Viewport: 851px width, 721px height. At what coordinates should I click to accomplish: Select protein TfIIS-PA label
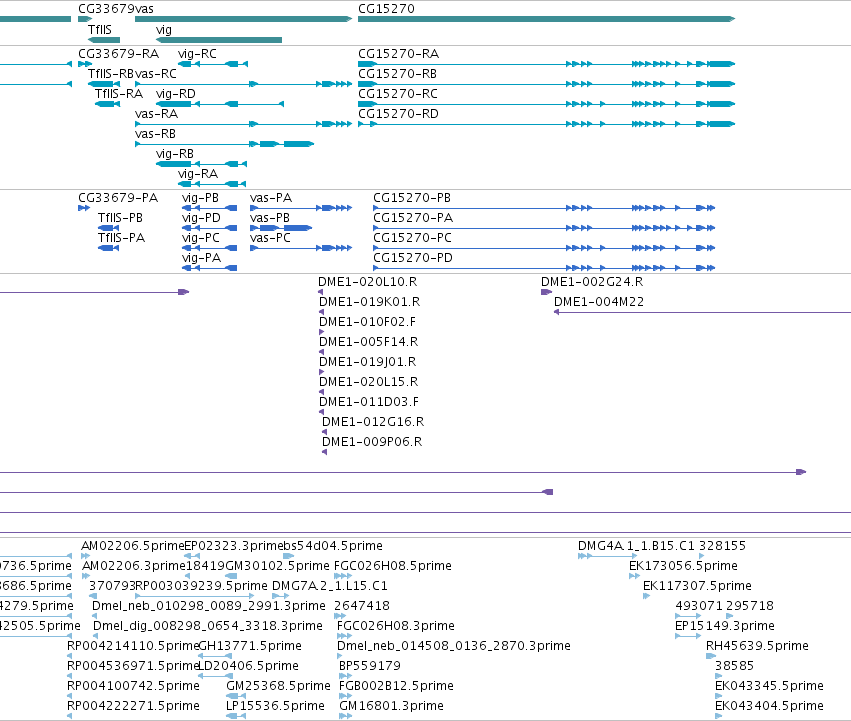[121, 238]
